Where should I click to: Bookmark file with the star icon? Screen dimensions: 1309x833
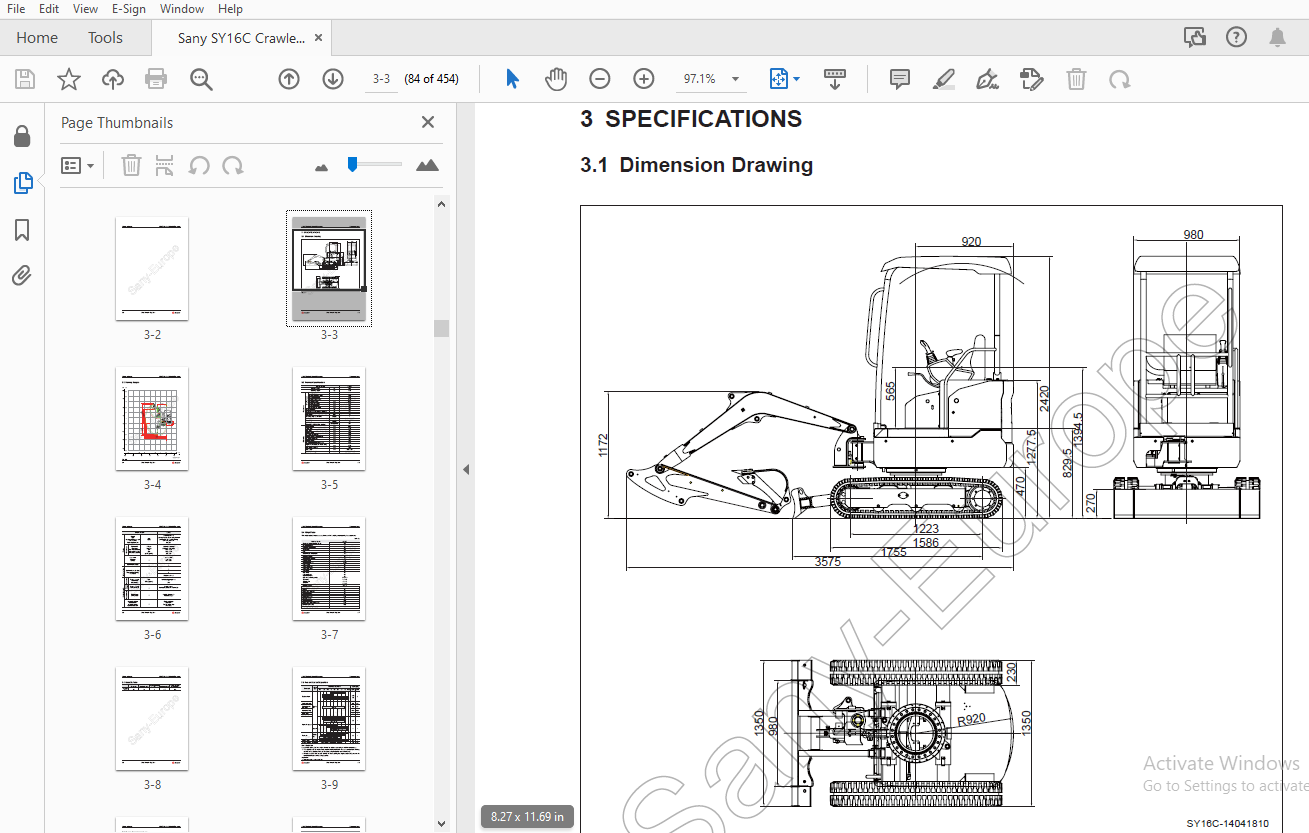click(69, 79)
